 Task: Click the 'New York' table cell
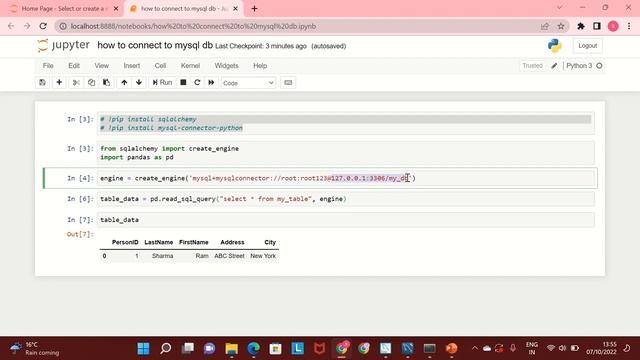pos(263,256)
